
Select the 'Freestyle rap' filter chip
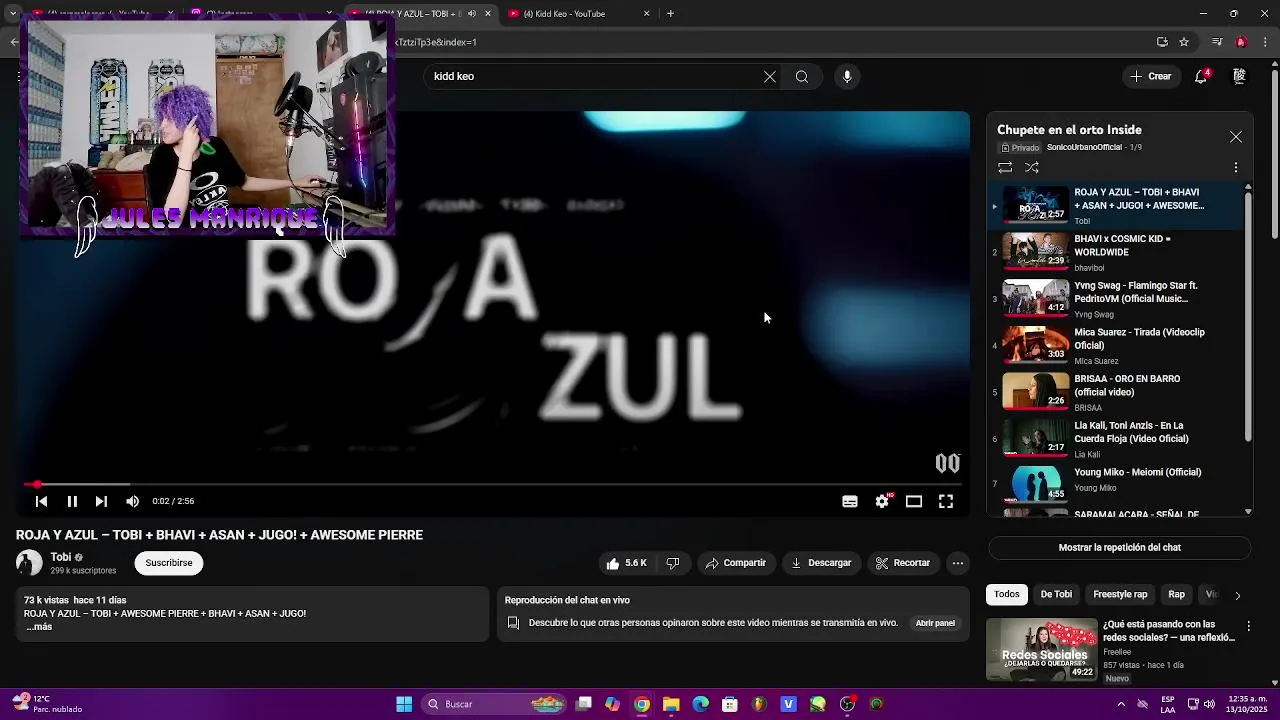[1120, 594]
